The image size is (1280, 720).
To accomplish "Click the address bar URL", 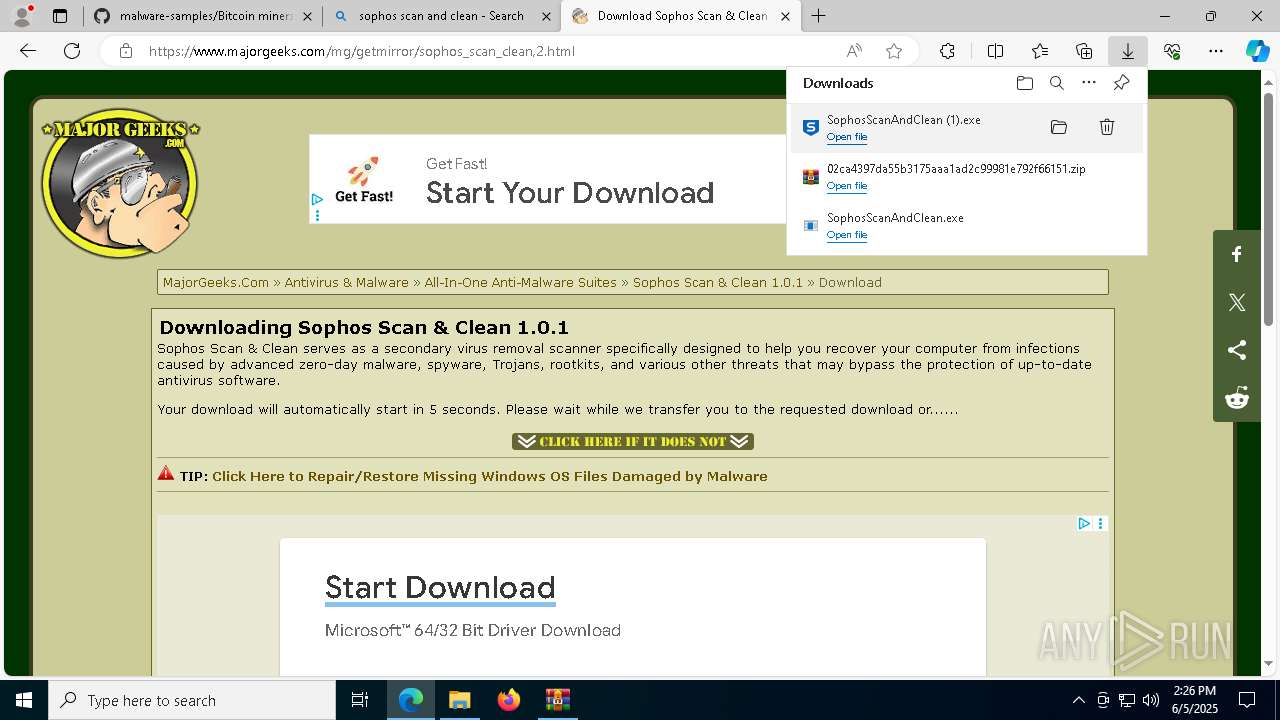I will [362, 51].
